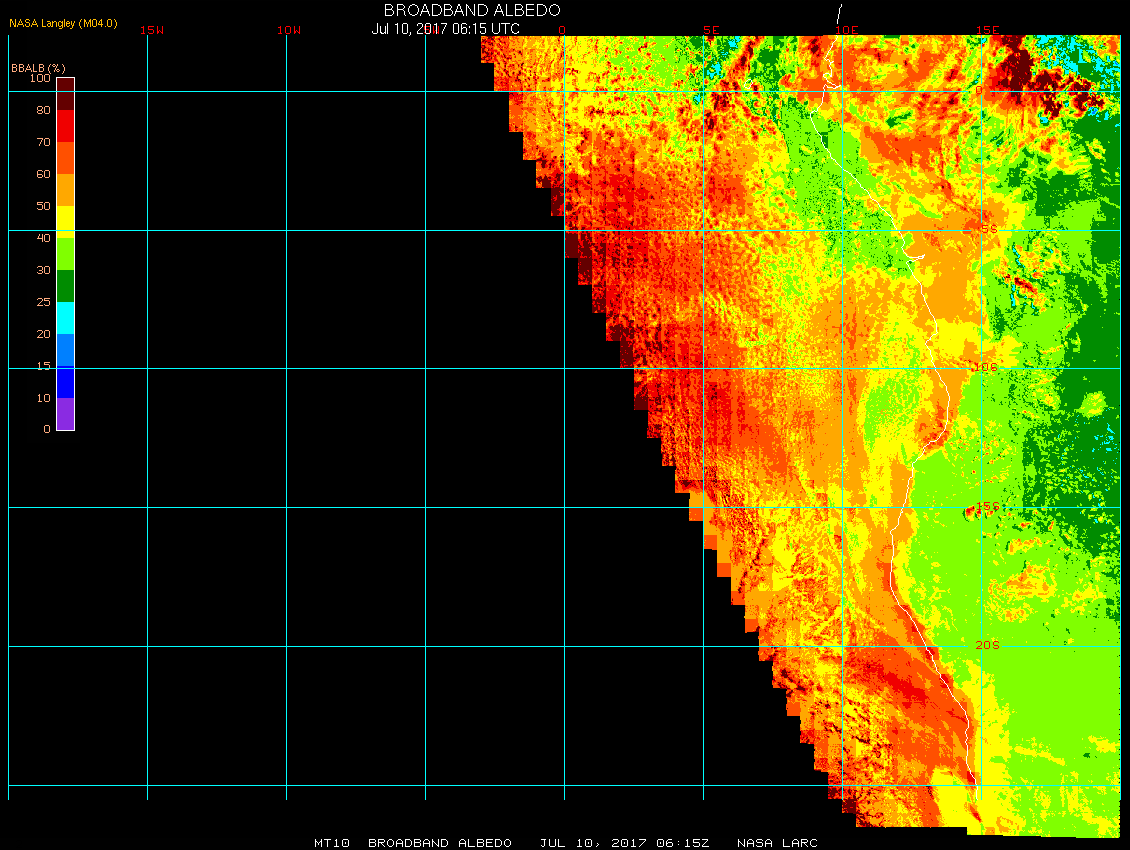Viewport: 1130px width, 850px height.
Task: Select the 10W longitude label
Action: (x=289, y=31)
